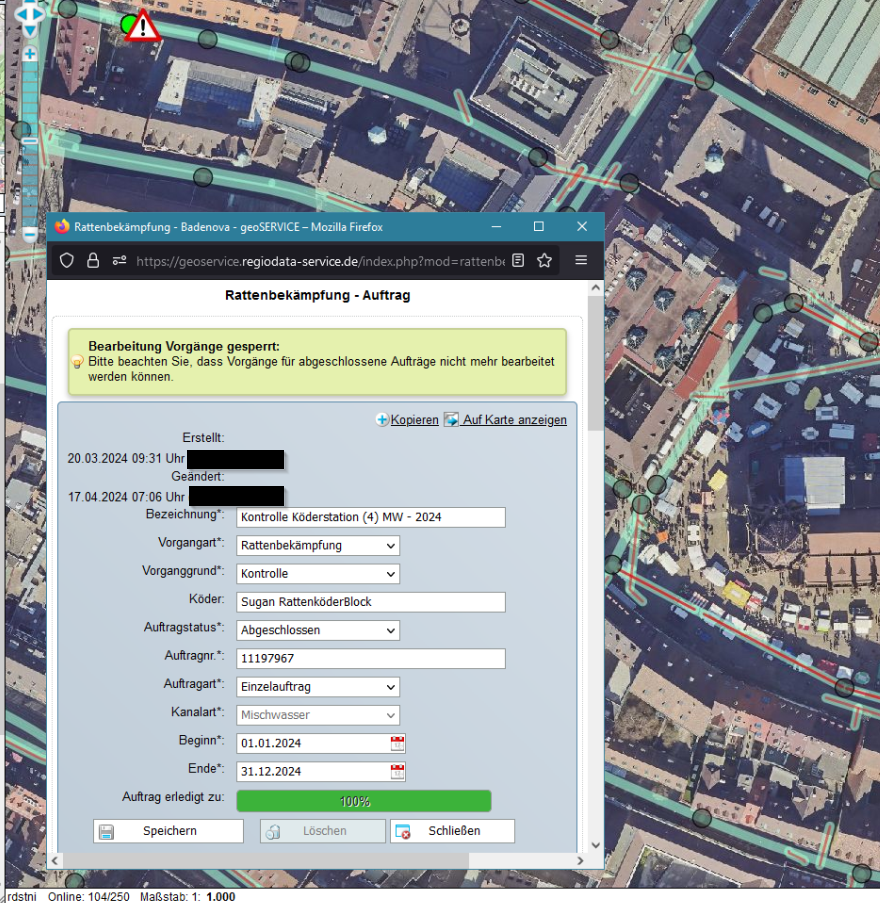Open calendar picker for Ende date
The width and height of the screenshot is (880, 903).
pyautogui.click(x=397, y=771)
